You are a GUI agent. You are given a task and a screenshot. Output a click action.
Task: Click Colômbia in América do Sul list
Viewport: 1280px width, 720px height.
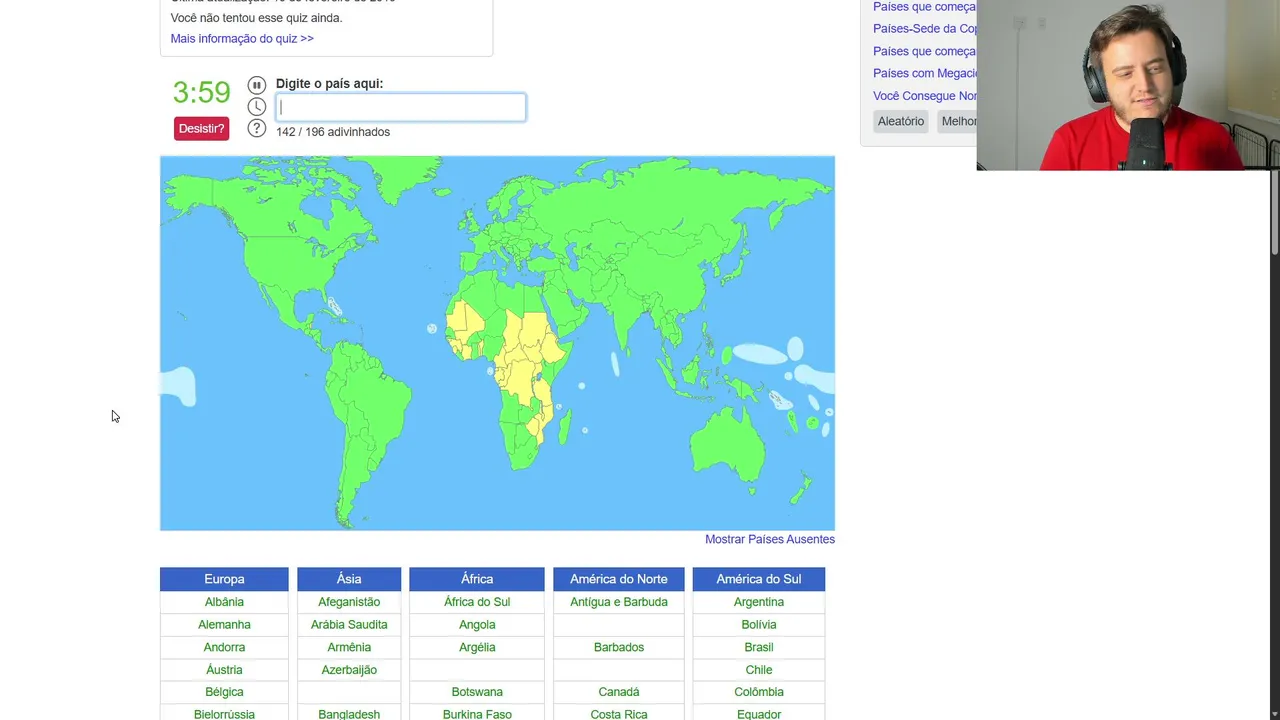tap(759, 692)
